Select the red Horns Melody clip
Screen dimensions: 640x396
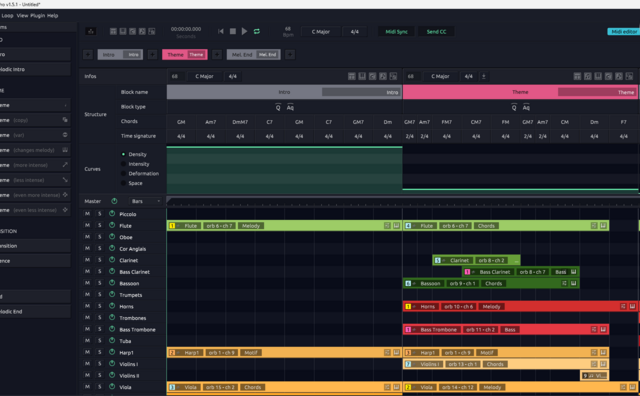[521, 306]
